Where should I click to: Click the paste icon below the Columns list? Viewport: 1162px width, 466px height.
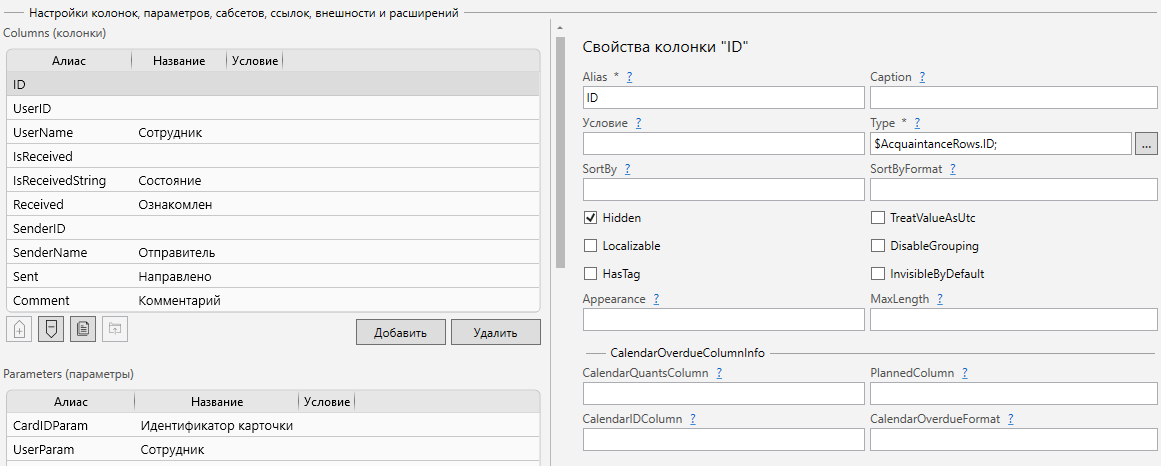pyautogui.click(x=115, y=329)
